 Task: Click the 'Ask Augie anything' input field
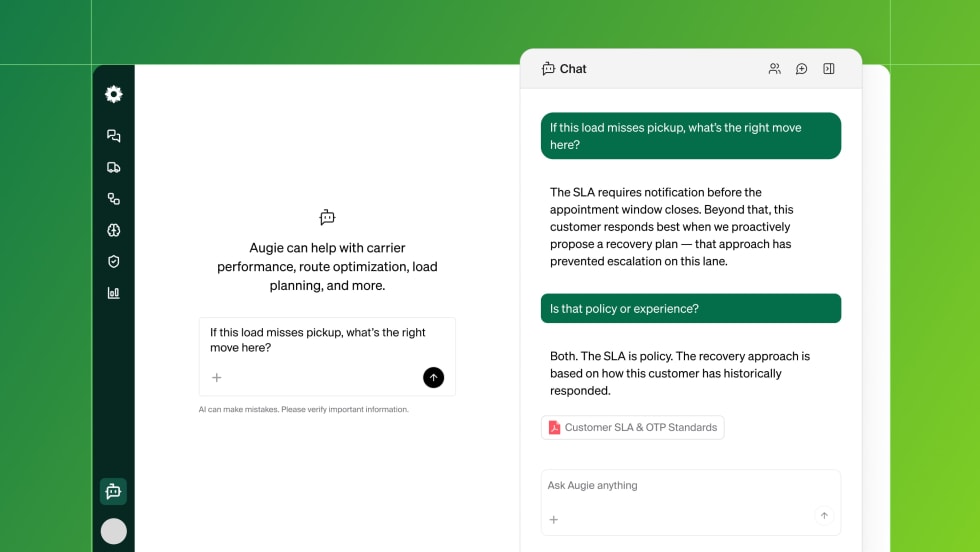[690, 486]
